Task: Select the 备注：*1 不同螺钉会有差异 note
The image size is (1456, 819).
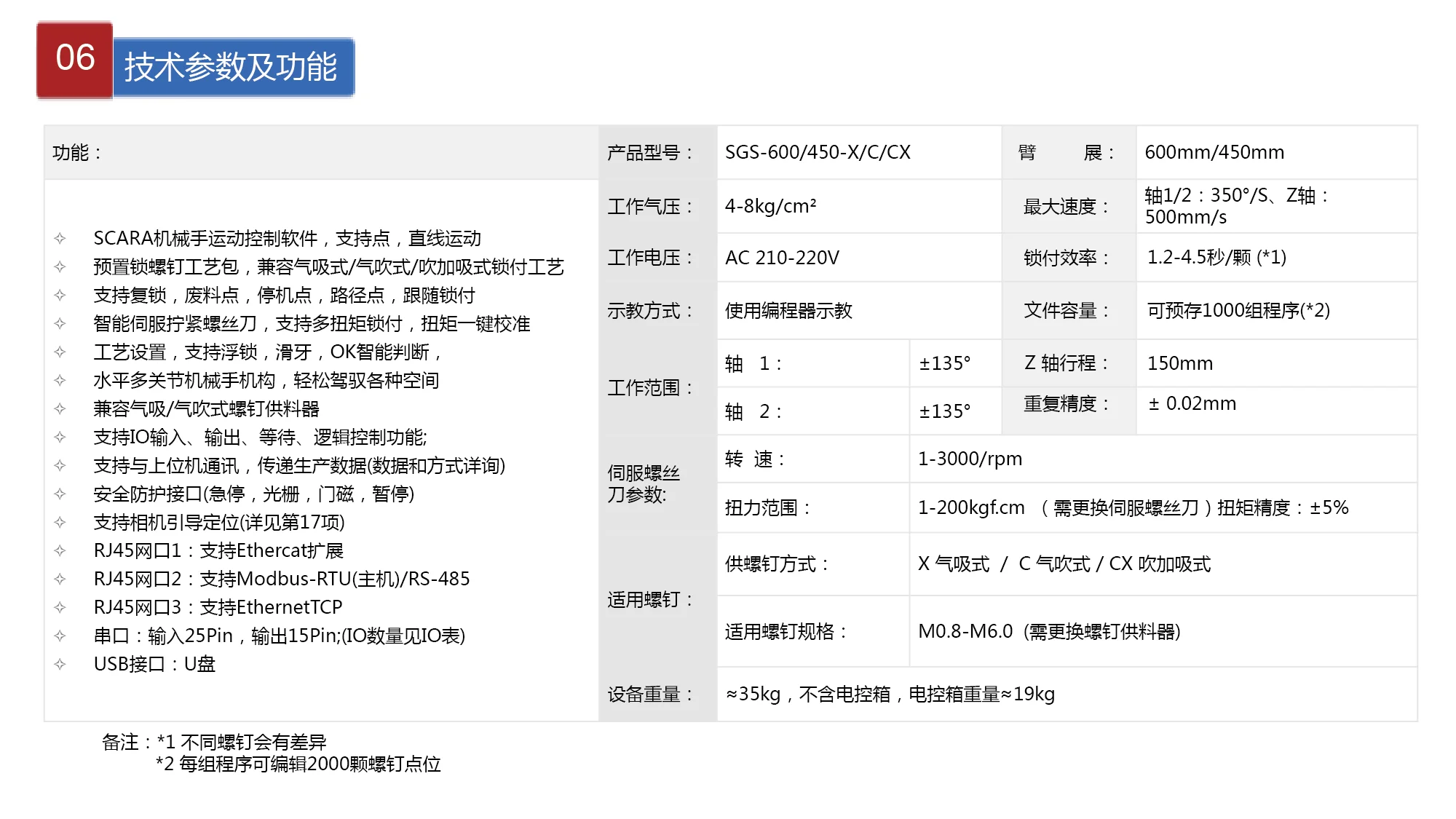Action: pos(214,743)
